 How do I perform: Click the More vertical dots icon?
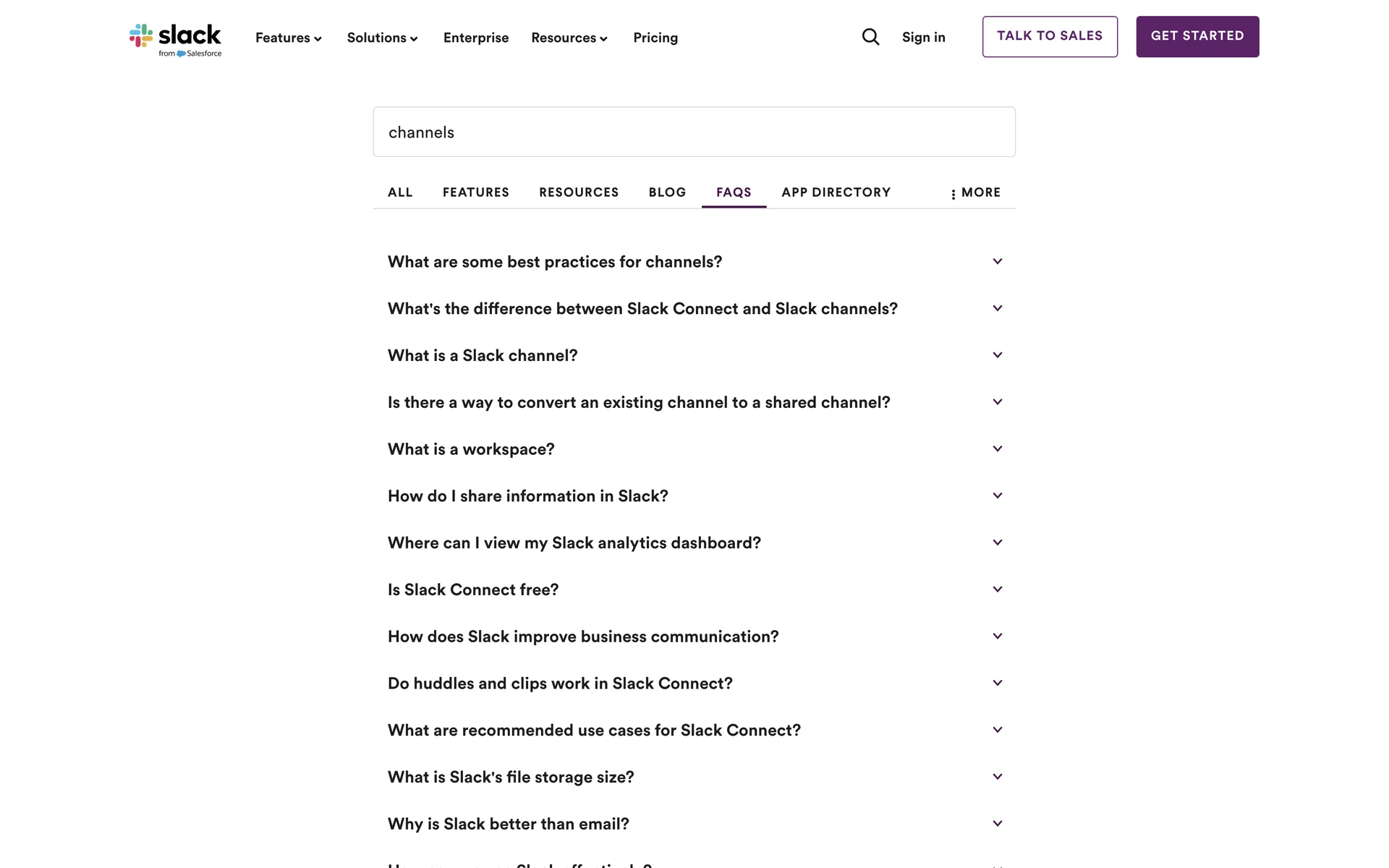click(953, 194)
